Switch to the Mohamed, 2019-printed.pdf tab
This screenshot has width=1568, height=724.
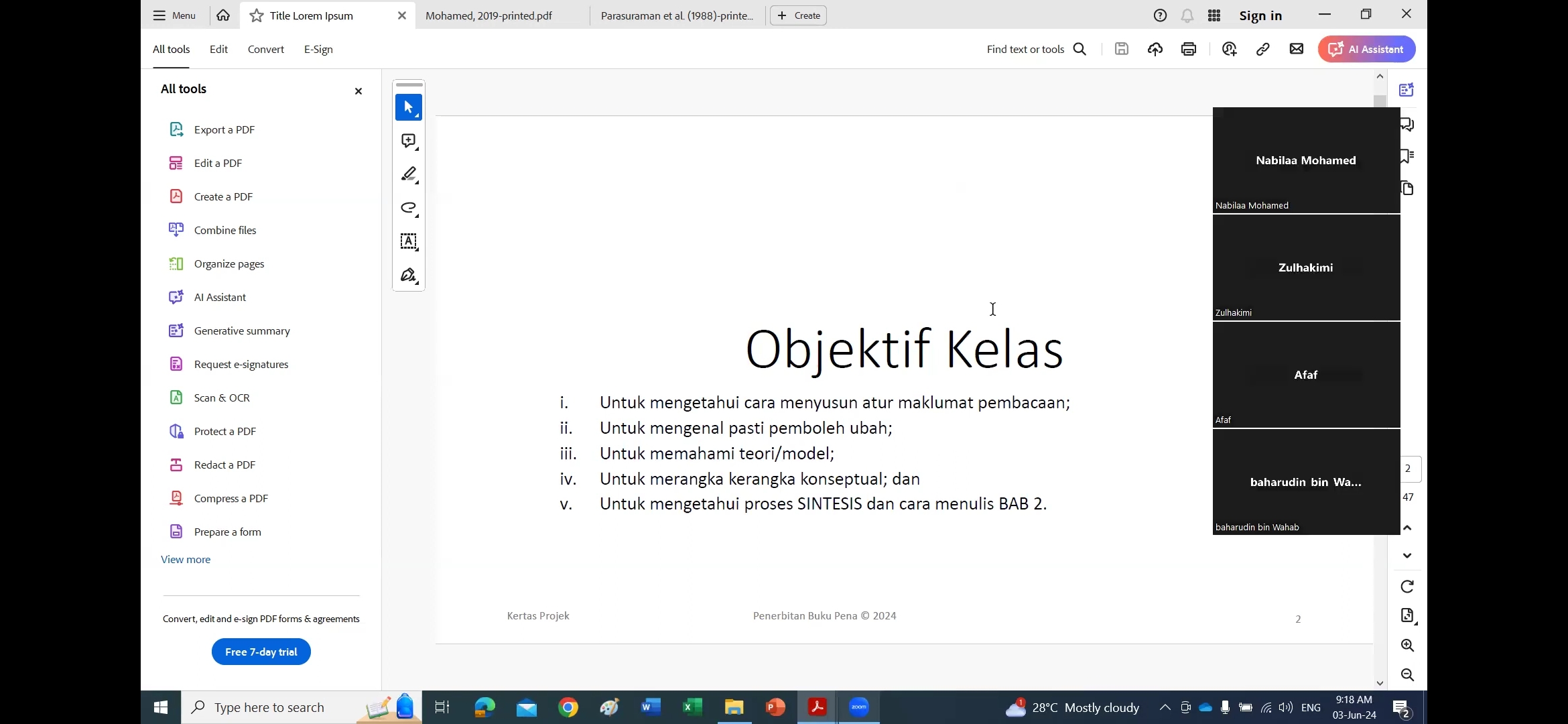(x=488, y=15)
